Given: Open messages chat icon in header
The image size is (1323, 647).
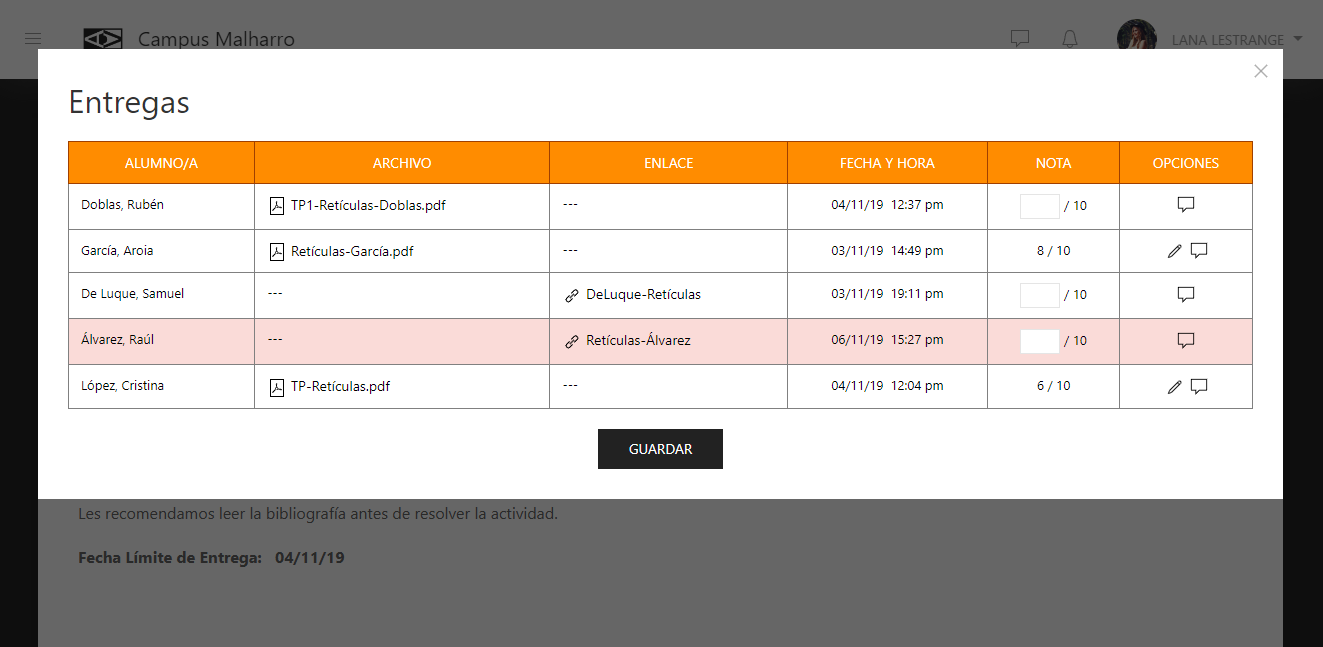Looking at the screenshot, I should coord(1020,39).
